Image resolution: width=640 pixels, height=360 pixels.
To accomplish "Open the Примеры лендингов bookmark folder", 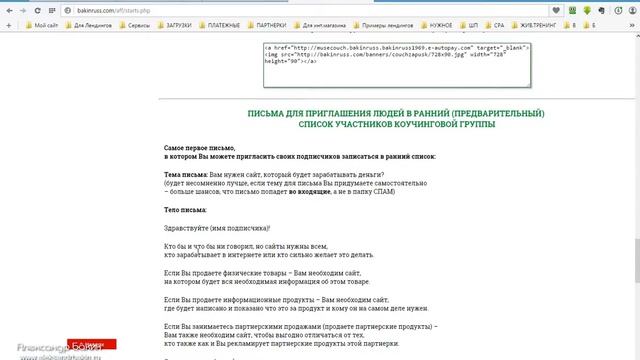I will (x=383, y=25).
